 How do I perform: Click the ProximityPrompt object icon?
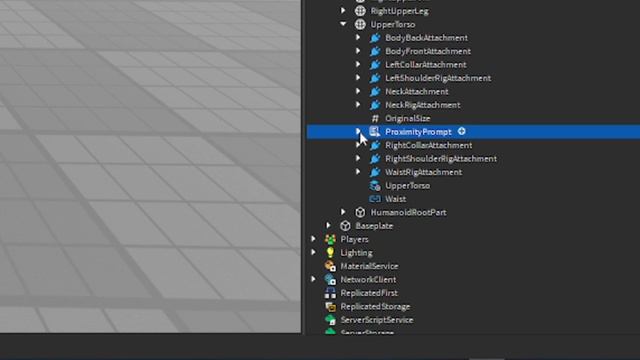(375, 132)
